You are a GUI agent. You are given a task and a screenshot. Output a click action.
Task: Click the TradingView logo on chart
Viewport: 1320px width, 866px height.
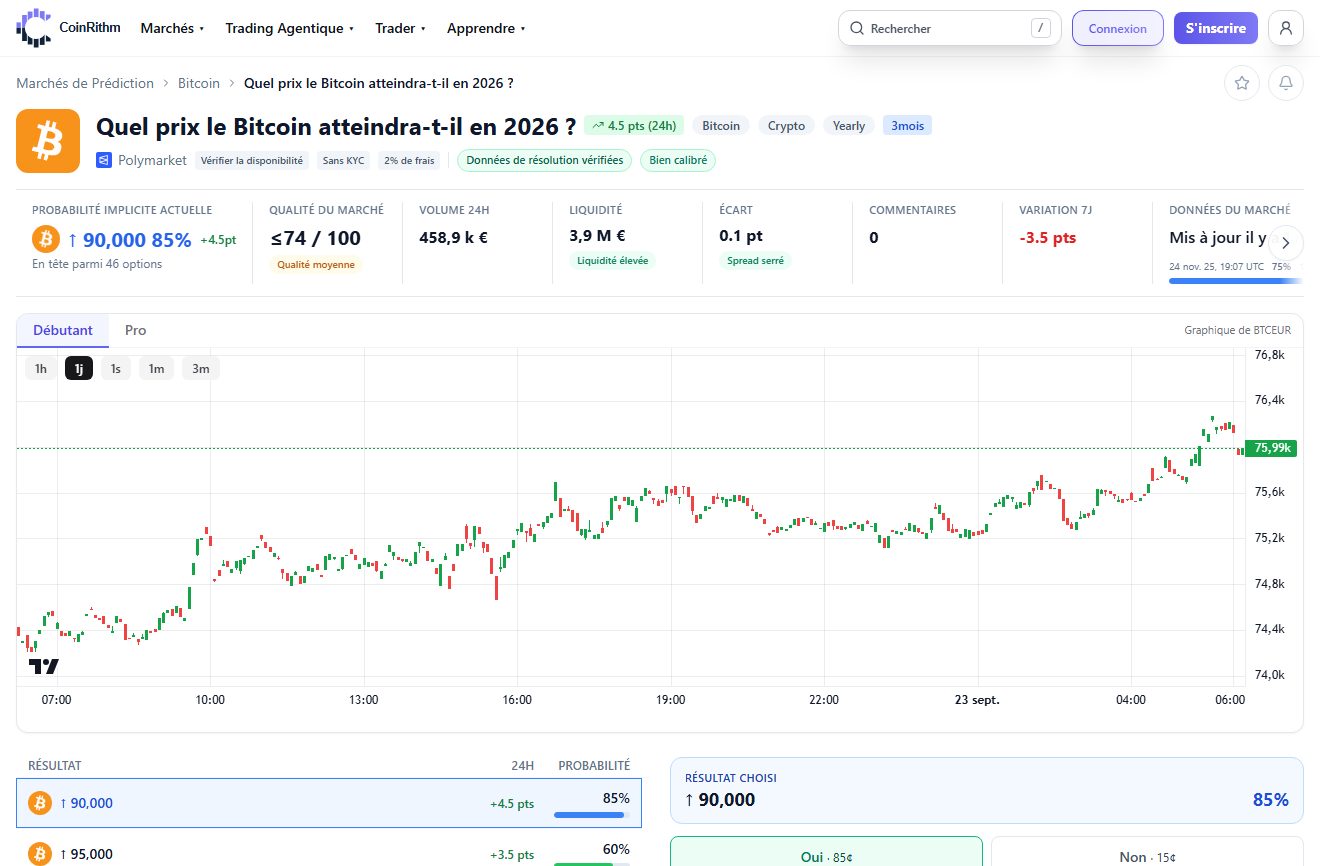[x=43, y=666]
